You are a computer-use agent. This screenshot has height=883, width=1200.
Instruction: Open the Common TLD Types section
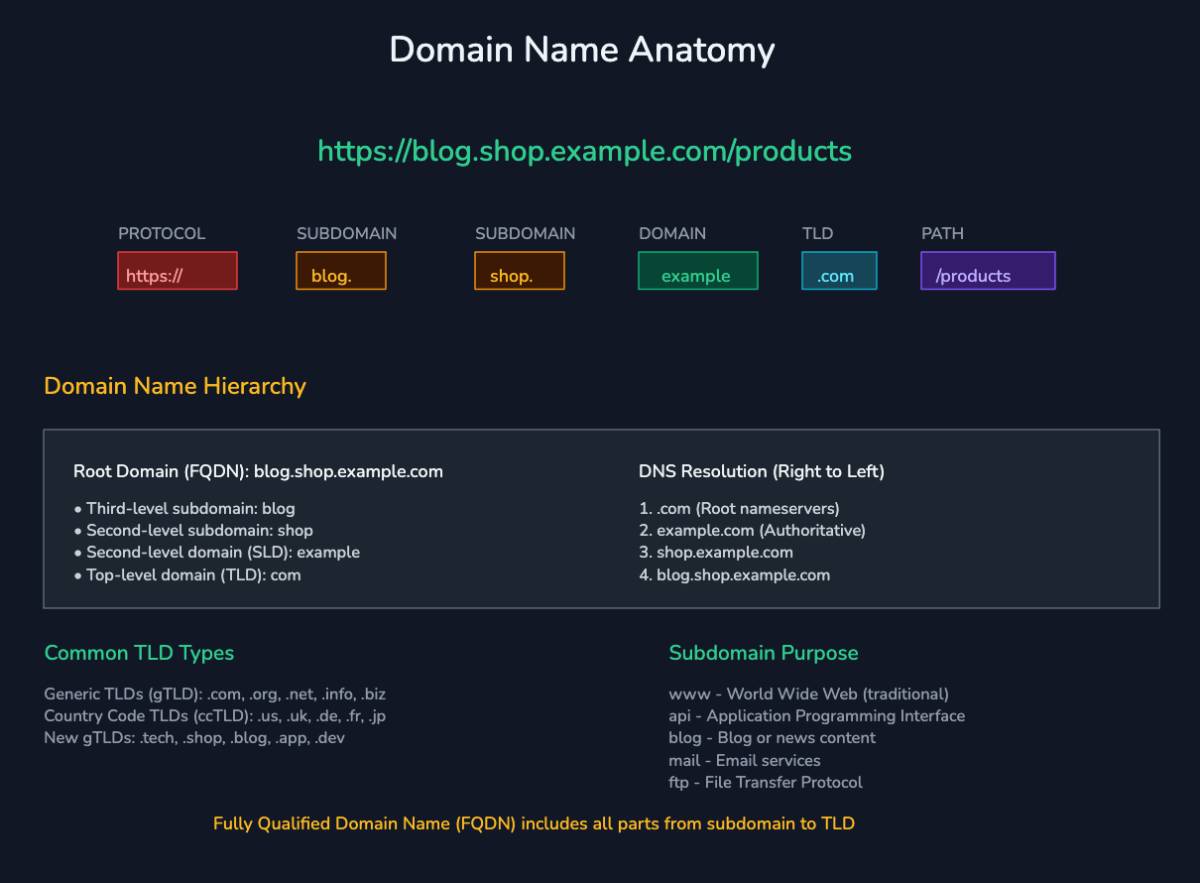tap(141, 653)
